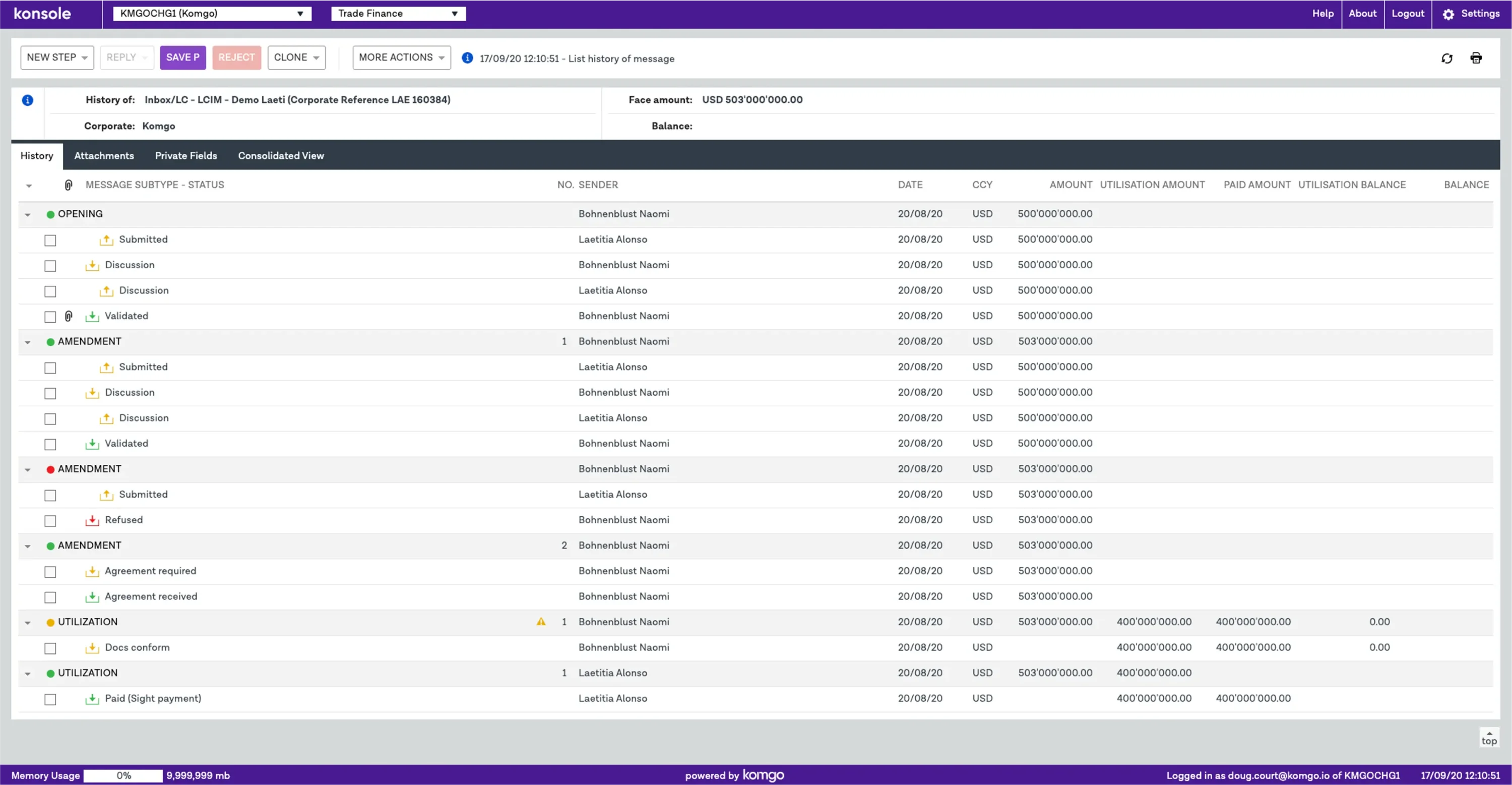This screenshot has width=1512, height=785.
Task: Open the About menu
Action: point(1362,14)
